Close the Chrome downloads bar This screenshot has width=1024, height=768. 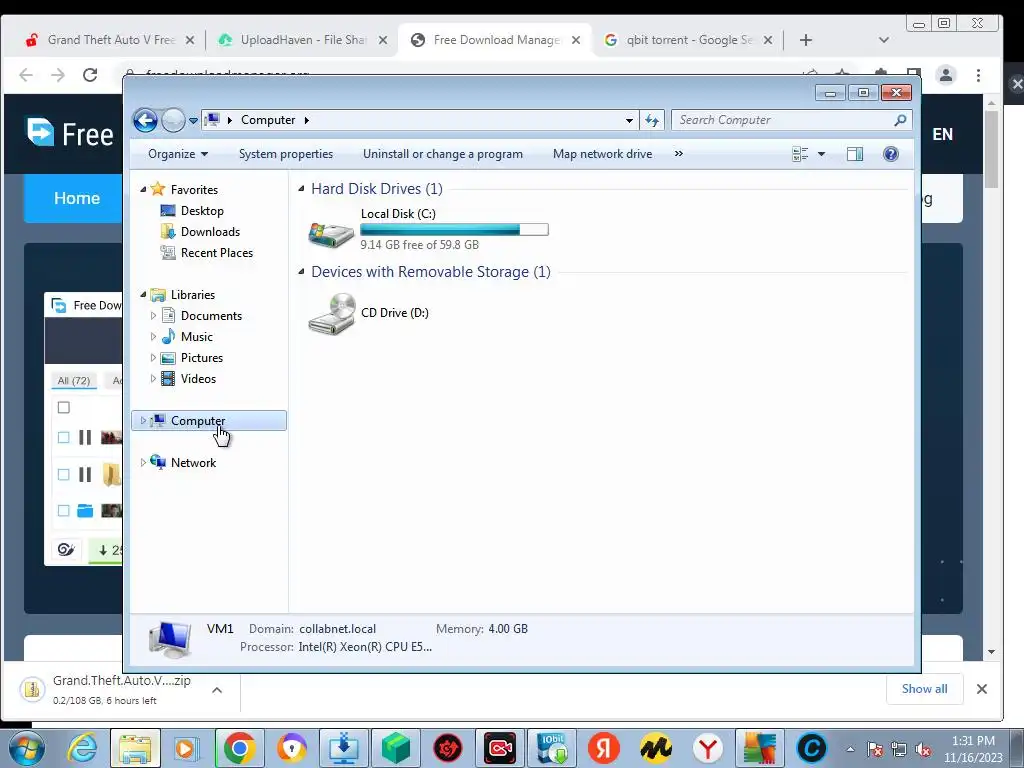point(982,688)
